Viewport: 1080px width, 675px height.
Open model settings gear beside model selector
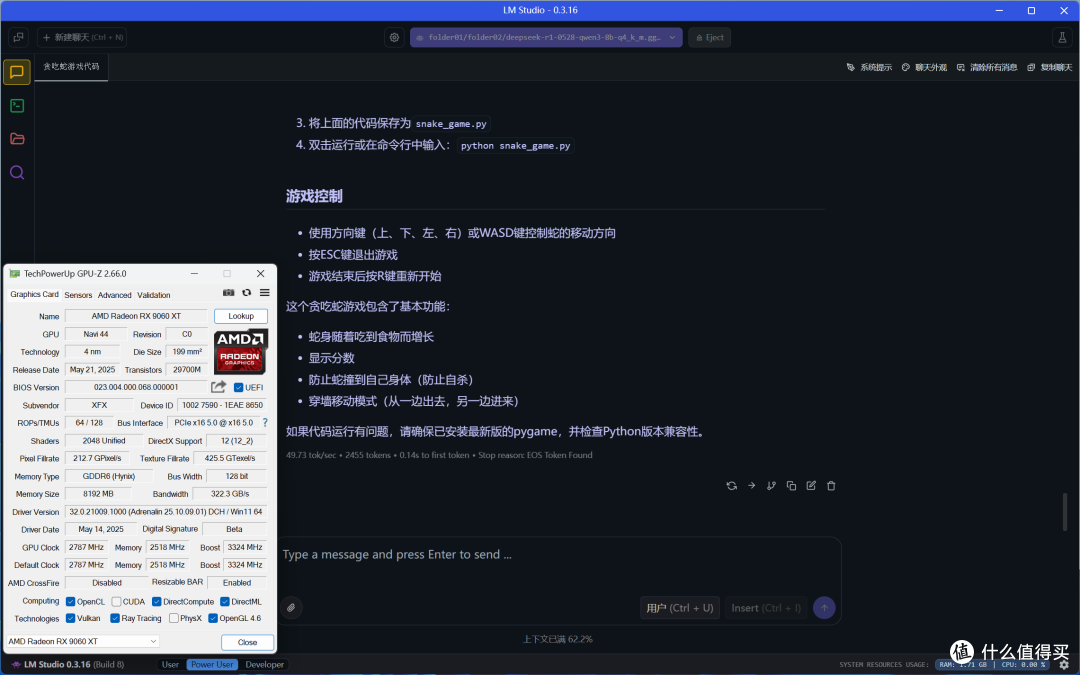click(394, 37)
